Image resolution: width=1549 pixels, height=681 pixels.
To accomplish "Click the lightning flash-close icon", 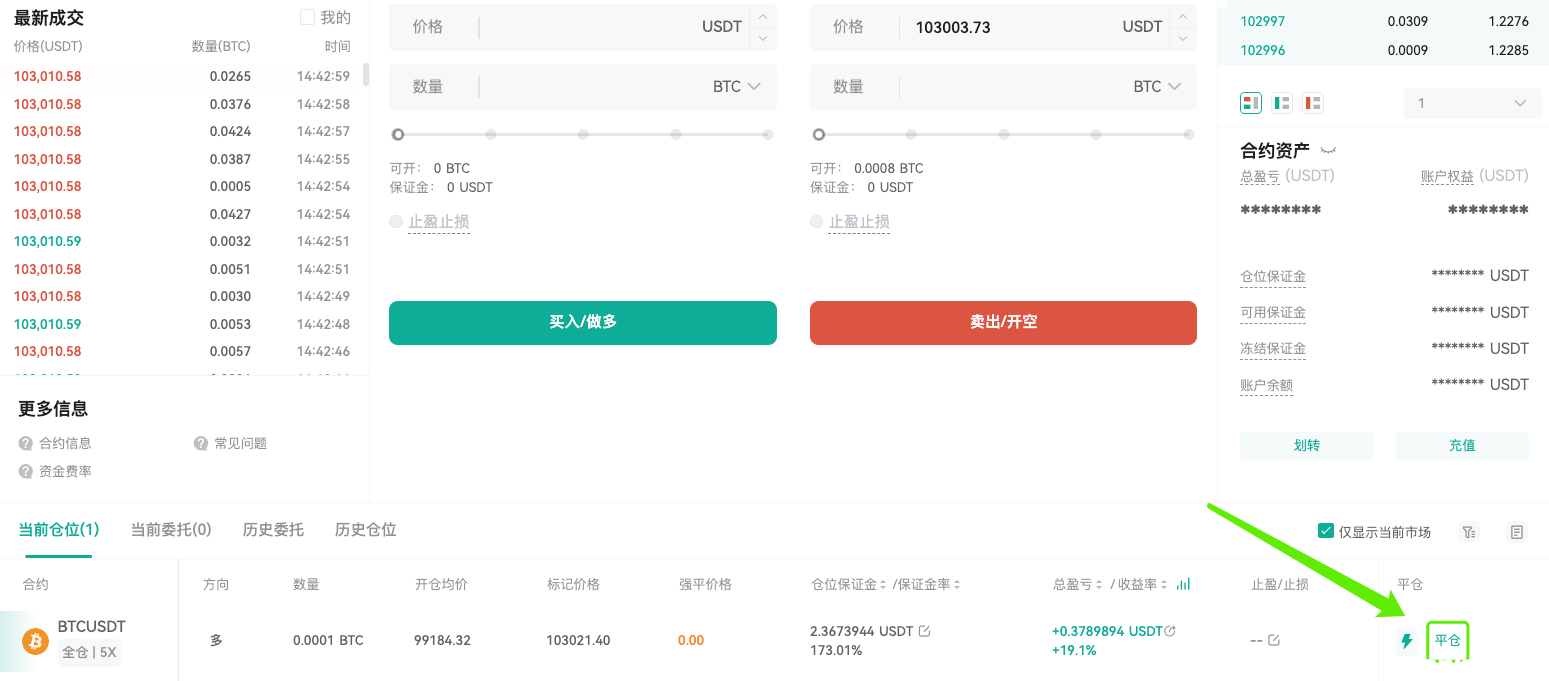I will 1407,641.
